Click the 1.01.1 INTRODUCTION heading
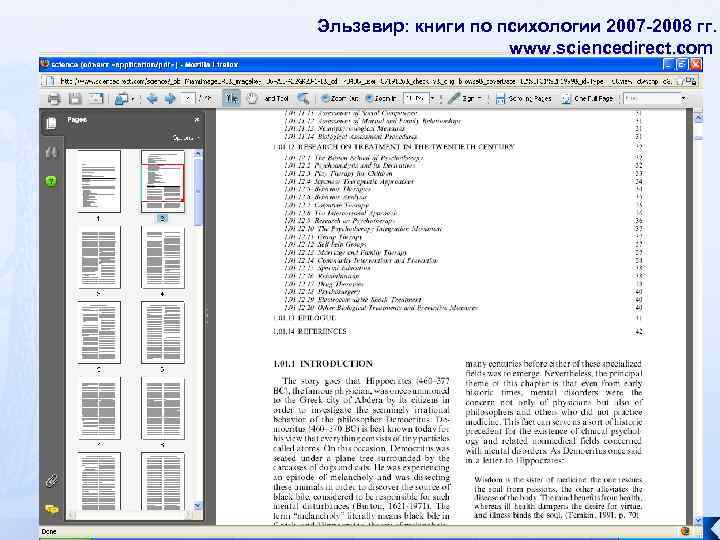 323,364
